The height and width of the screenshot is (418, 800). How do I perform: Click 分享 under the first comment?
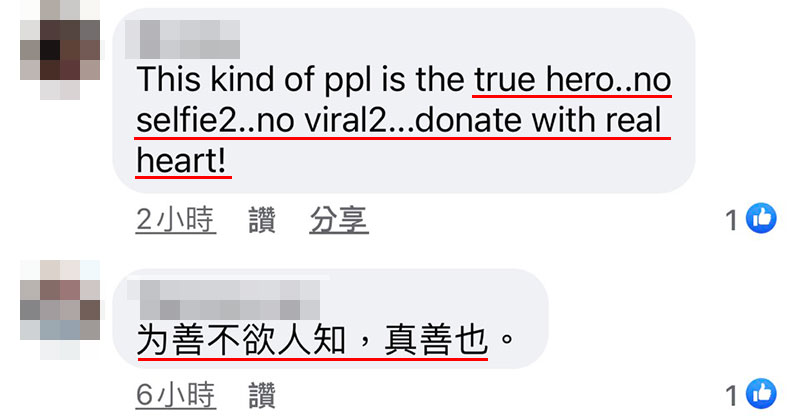coord(339,220)
